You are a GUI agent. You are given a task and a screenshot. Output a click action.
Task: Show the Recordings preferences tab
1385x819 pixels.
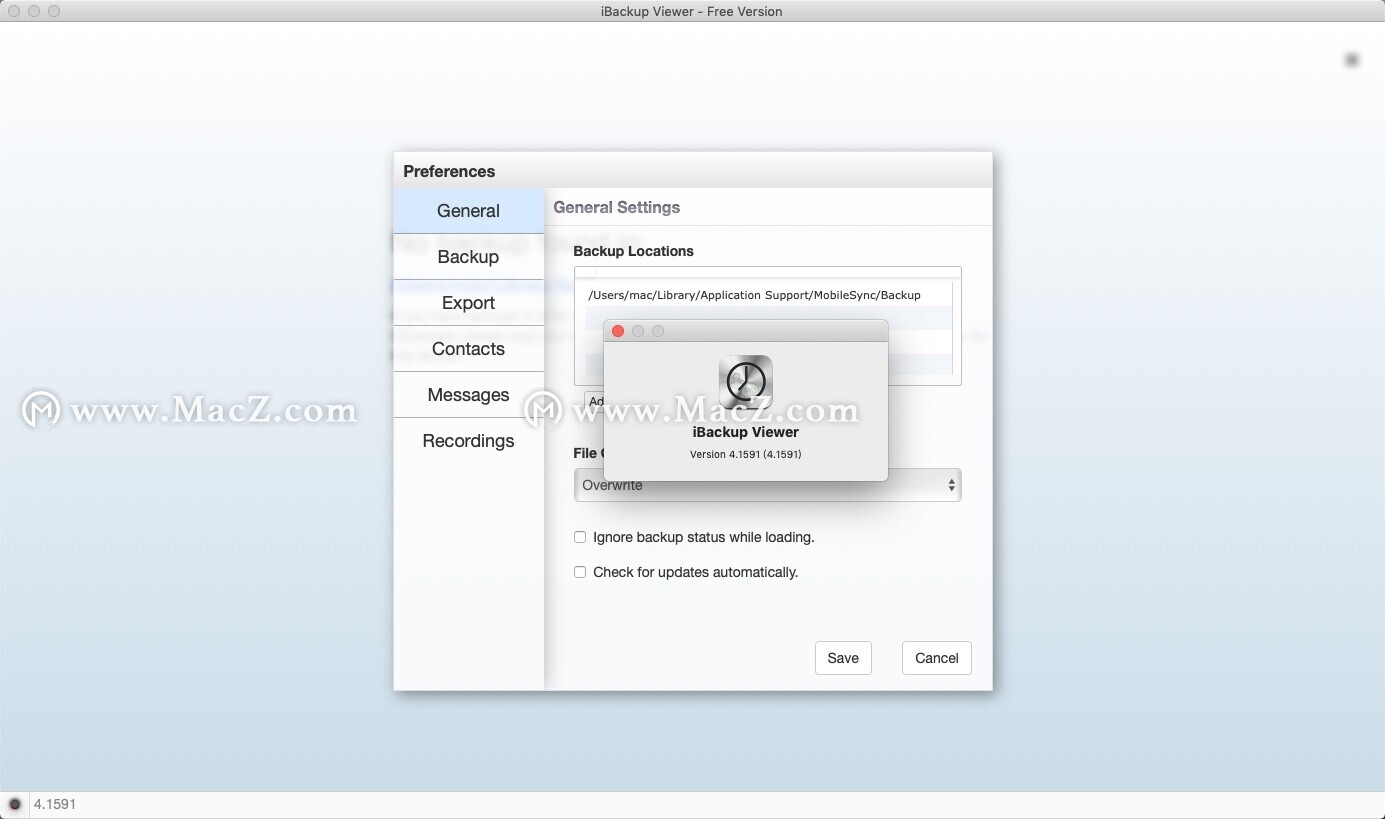click(x=468, y=441)
